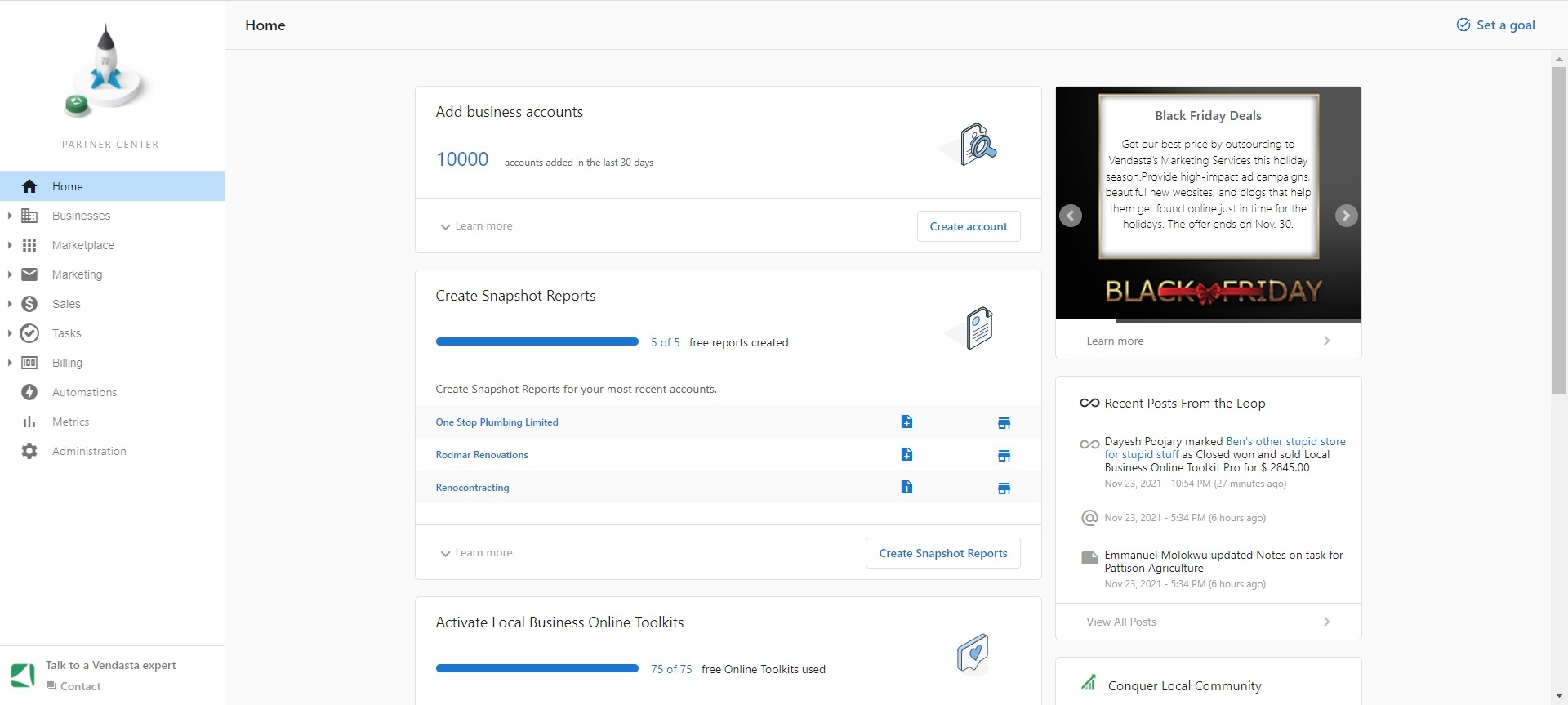Click the Set a goal link
1568x705 pixels.
click(x=1495, y=25)
